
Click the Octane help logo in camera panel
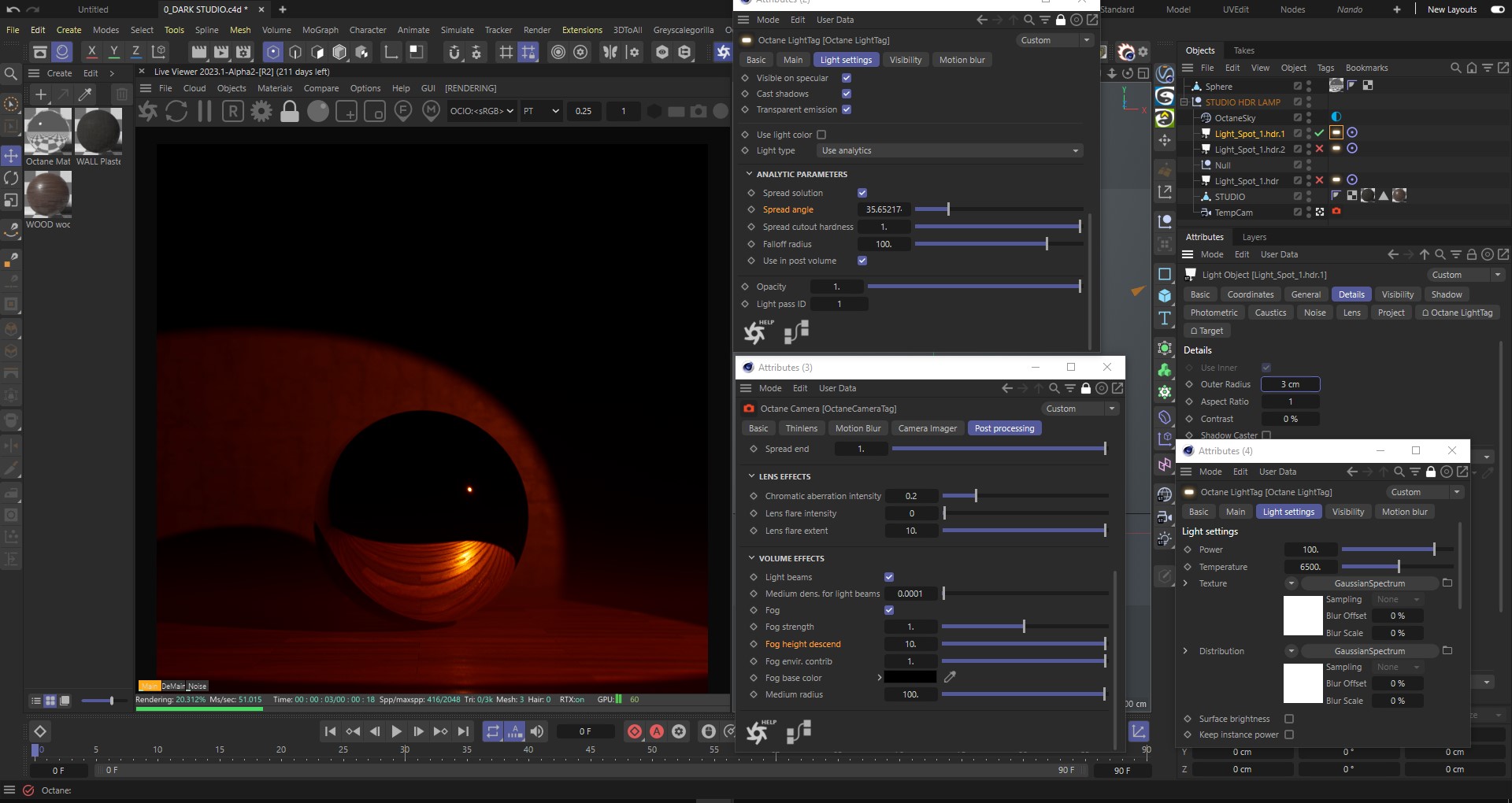tap(758, 731)
